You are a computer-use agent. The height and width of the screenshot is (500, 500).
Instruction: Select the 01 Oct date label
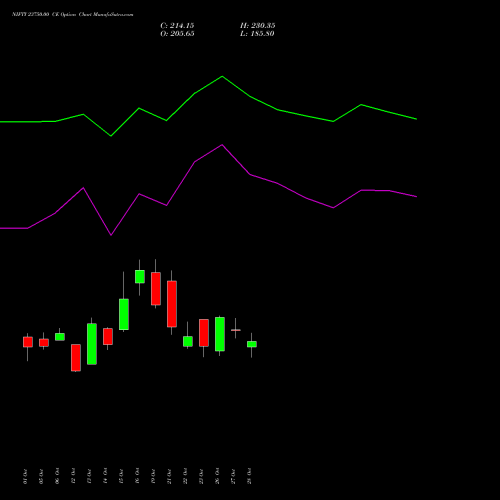[25, 476]
